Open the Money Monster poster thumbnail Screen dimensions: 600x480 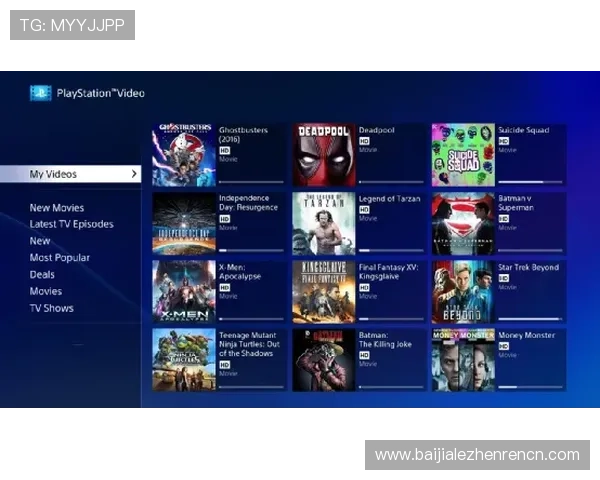[x=463, y=360]
